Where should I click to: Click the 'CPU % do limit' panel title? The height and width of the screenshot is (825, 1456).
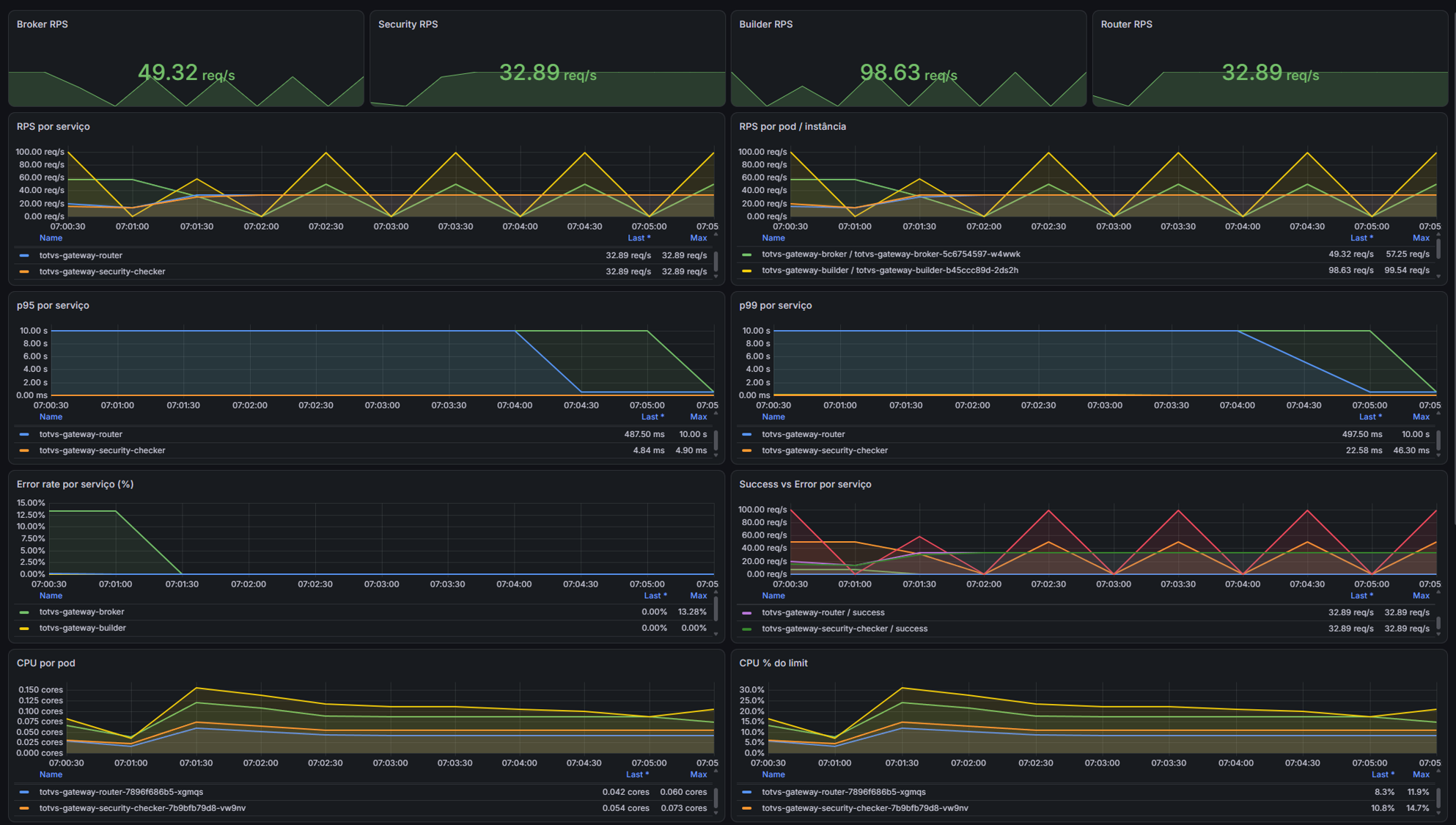click(x=773, y=663)
